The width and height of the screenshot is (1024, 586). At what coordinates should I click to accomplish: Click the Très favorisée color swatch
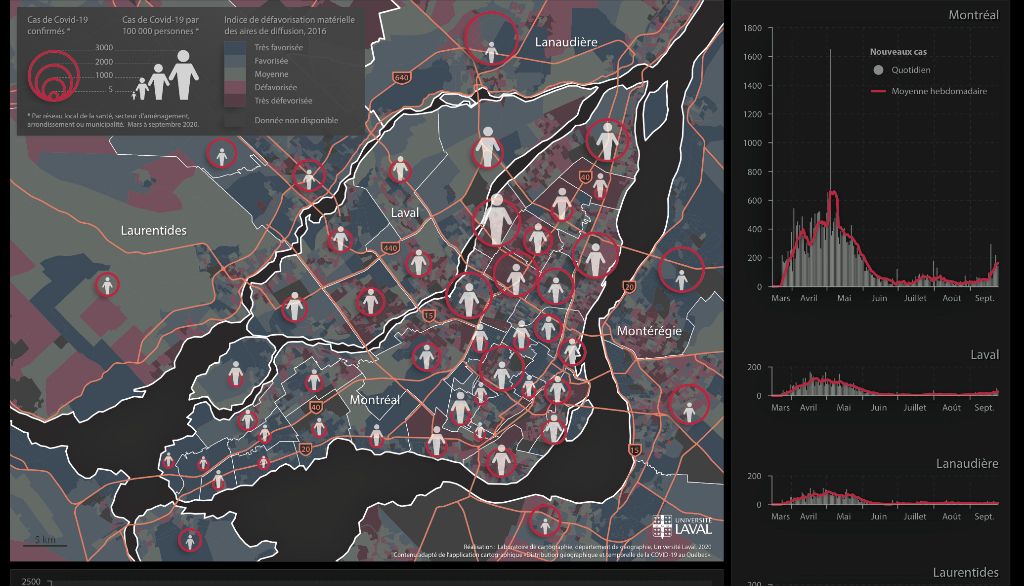coord(235,47)
